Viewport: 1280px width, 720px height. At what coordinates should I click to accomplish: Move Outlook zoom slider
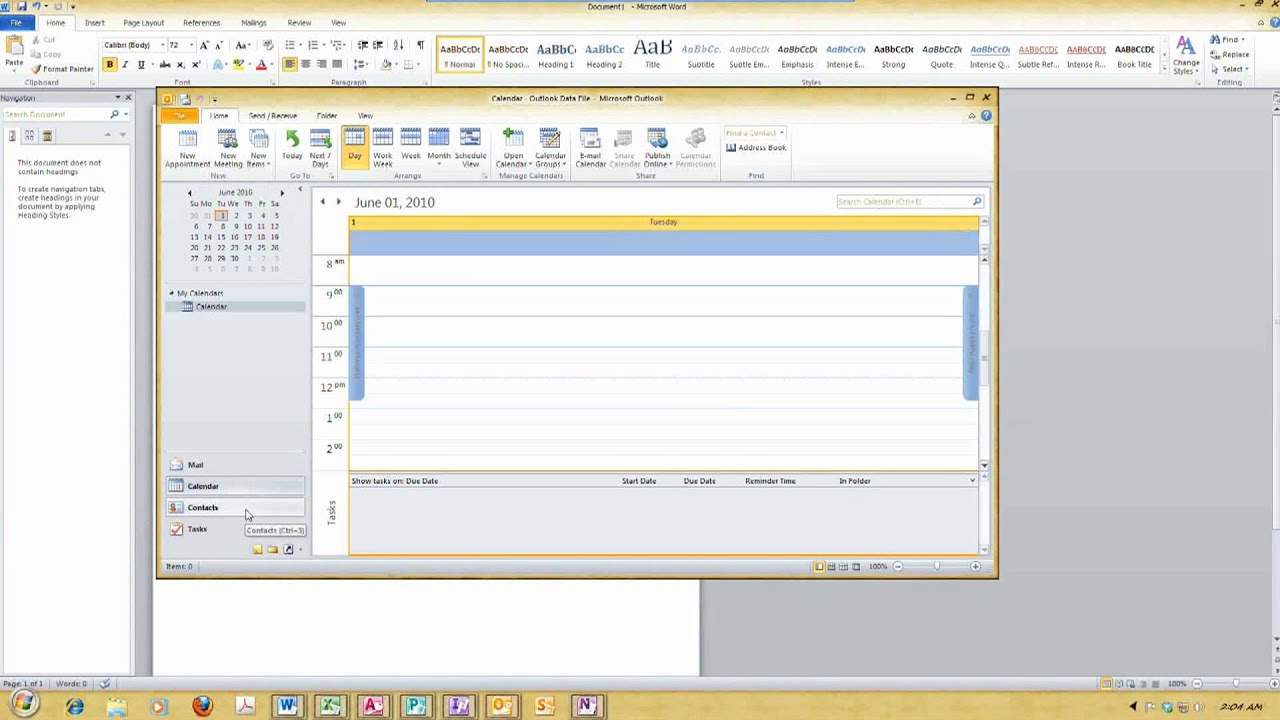click(937, 567)
